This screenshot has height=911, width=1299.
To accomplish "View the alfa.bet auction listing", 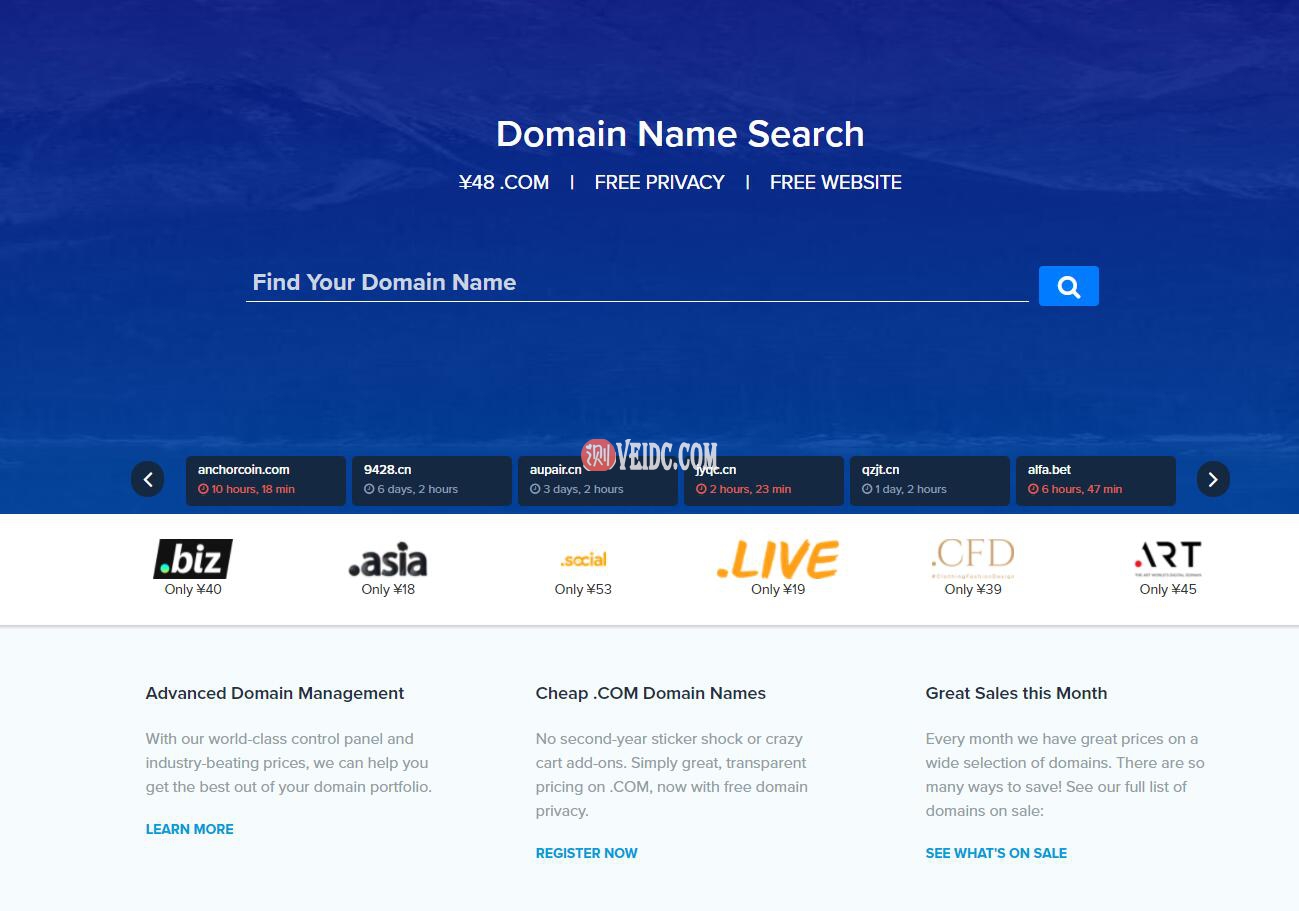I will tap(1095, 480).
